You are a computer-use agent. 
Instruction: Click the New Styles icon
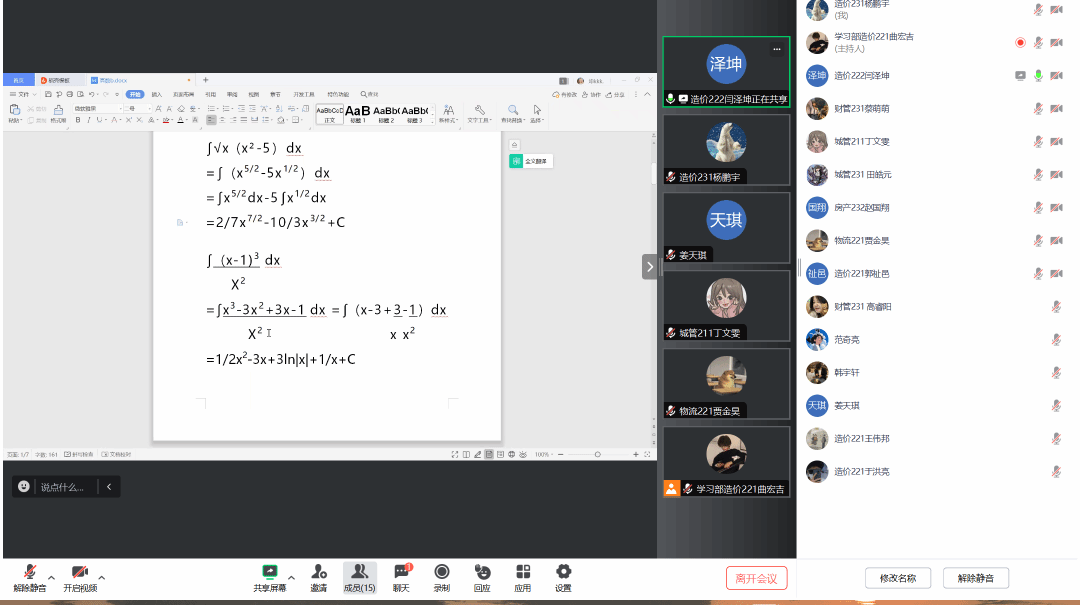point(448,110)
